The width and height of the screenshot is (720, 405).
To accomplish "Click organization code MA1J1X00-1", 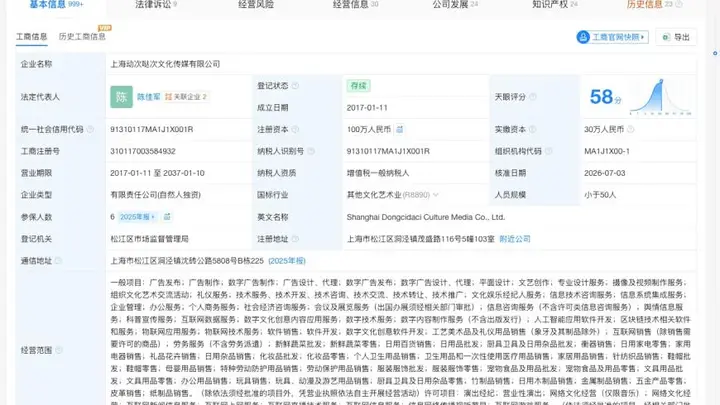I will coord(607,151).
